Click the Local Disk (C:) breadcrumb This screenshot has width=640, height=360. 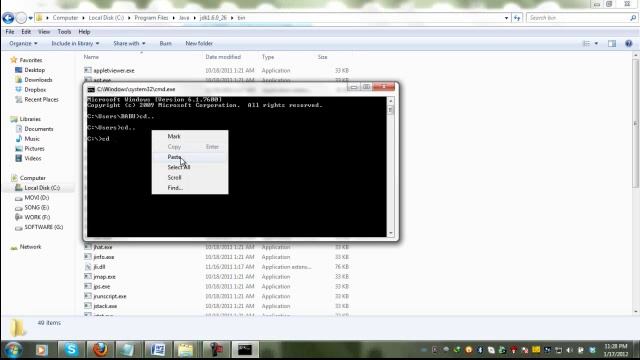pyautogui.click(x=106, y=18)
